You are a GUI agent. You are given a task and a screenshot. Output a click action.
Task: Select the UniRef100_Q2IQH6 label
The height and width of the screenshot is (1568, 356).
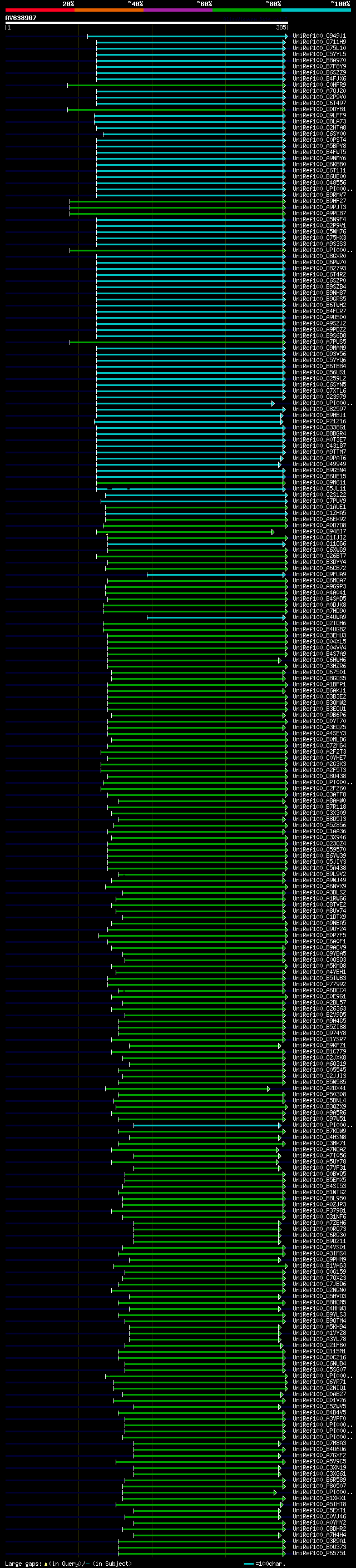(319, 624)
